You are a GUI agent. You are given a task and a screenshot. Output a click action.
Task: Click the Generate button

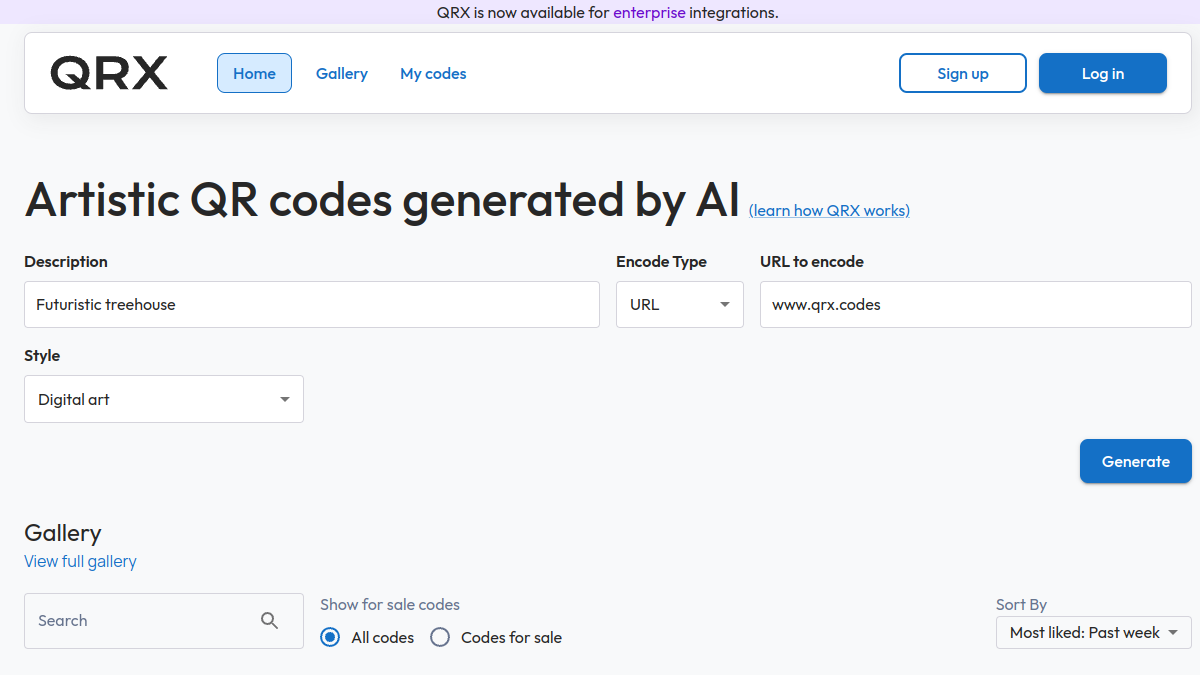[1136, 461]
